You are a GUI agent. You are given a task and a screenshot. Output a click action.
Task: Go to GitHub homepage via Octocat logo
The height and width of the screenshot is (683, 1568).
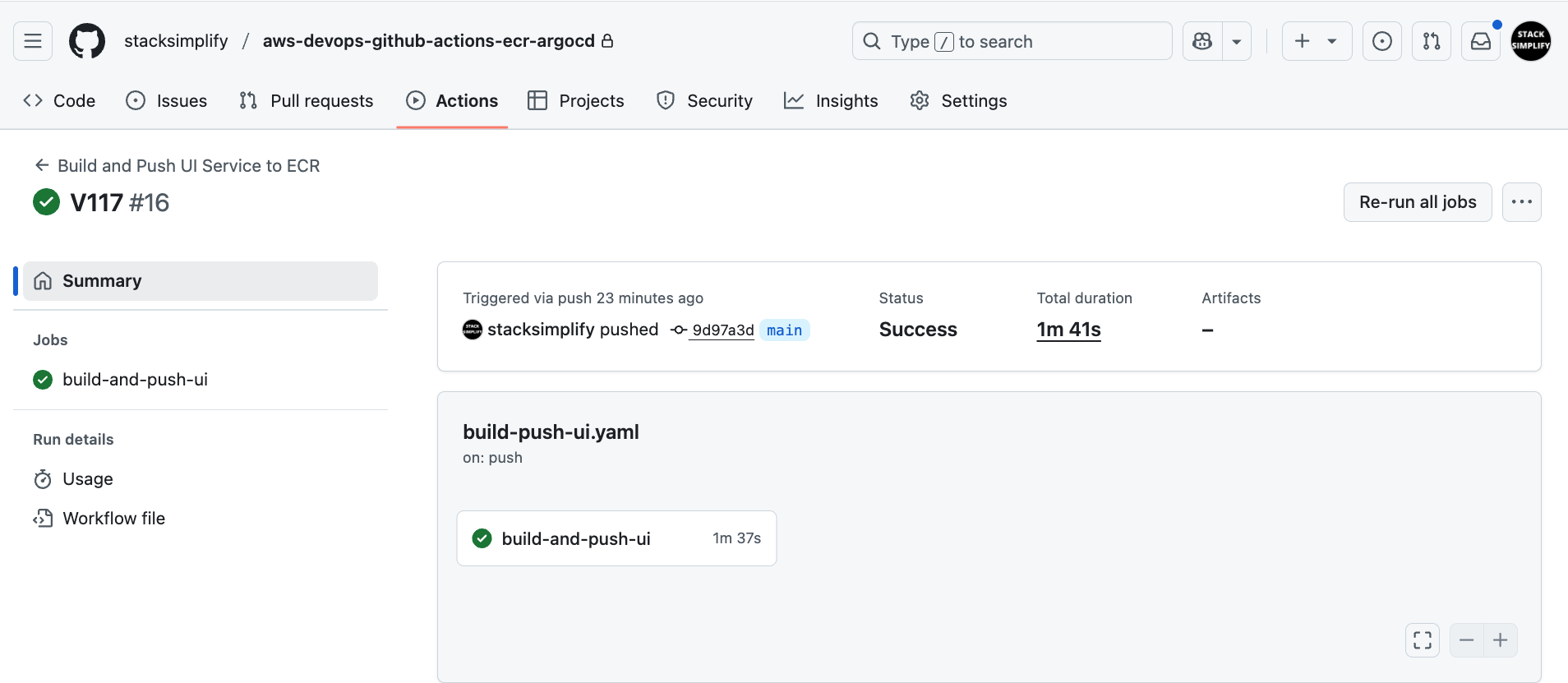point(87,41)
